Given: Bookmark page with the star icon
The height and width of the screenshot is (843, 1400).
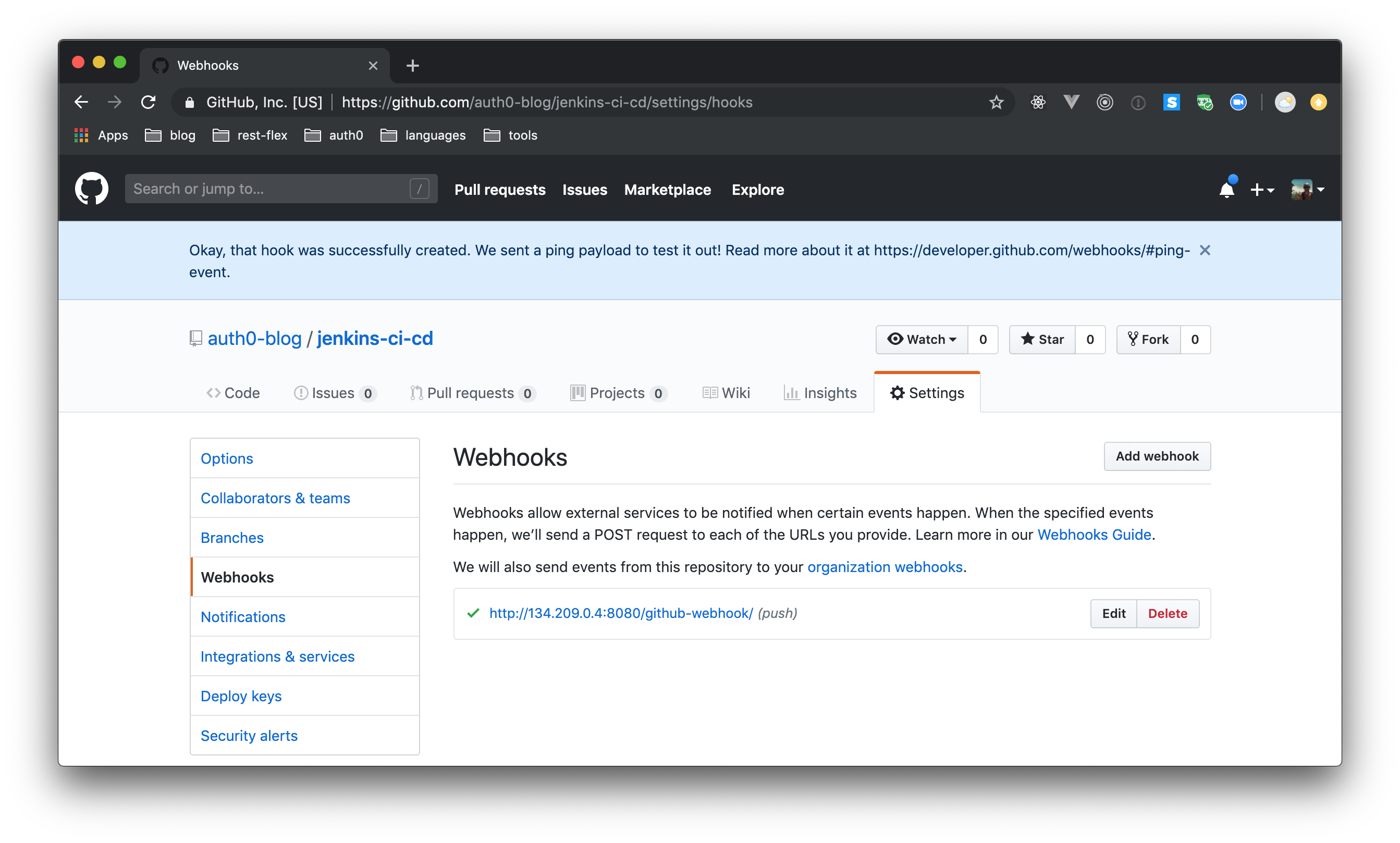Looking at the screenshot, I should click(x=996, y=102).
